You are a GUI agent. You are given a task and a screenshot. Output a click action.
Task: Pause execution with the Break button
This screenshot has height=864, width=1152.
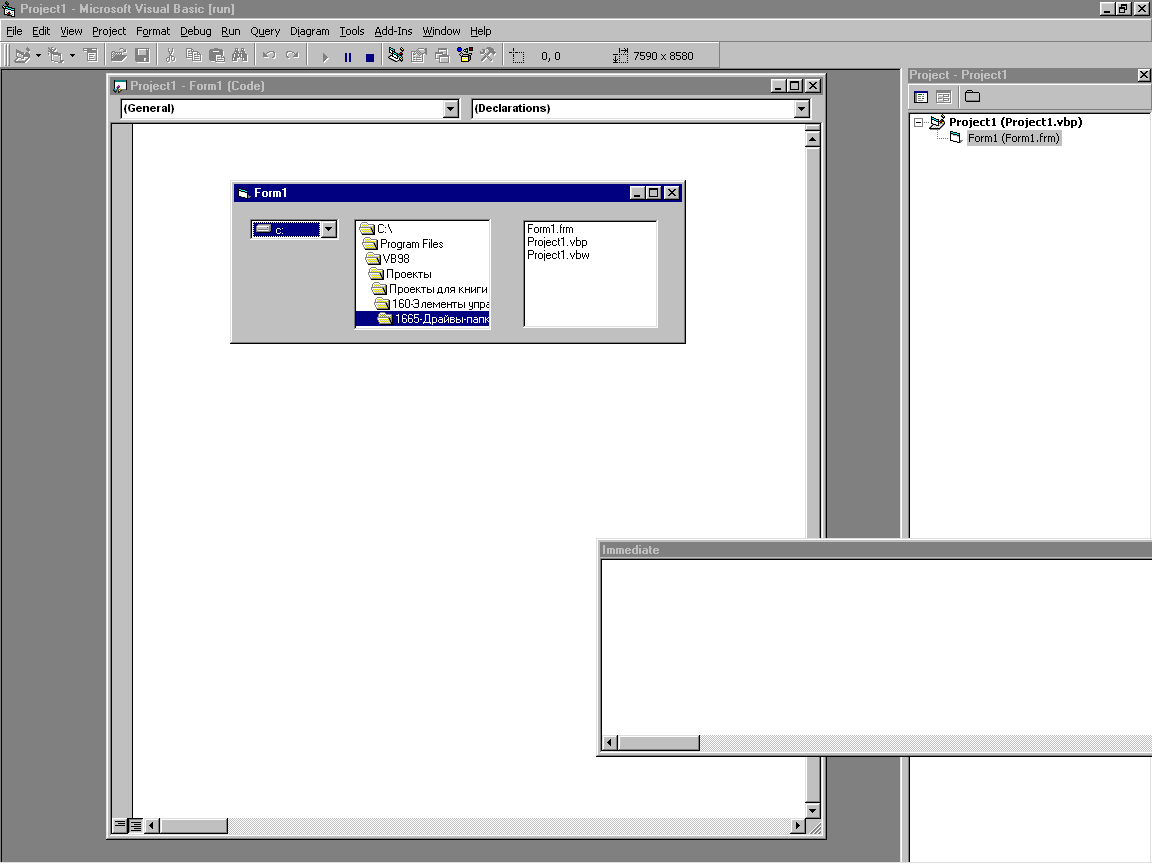coord(348,57)
